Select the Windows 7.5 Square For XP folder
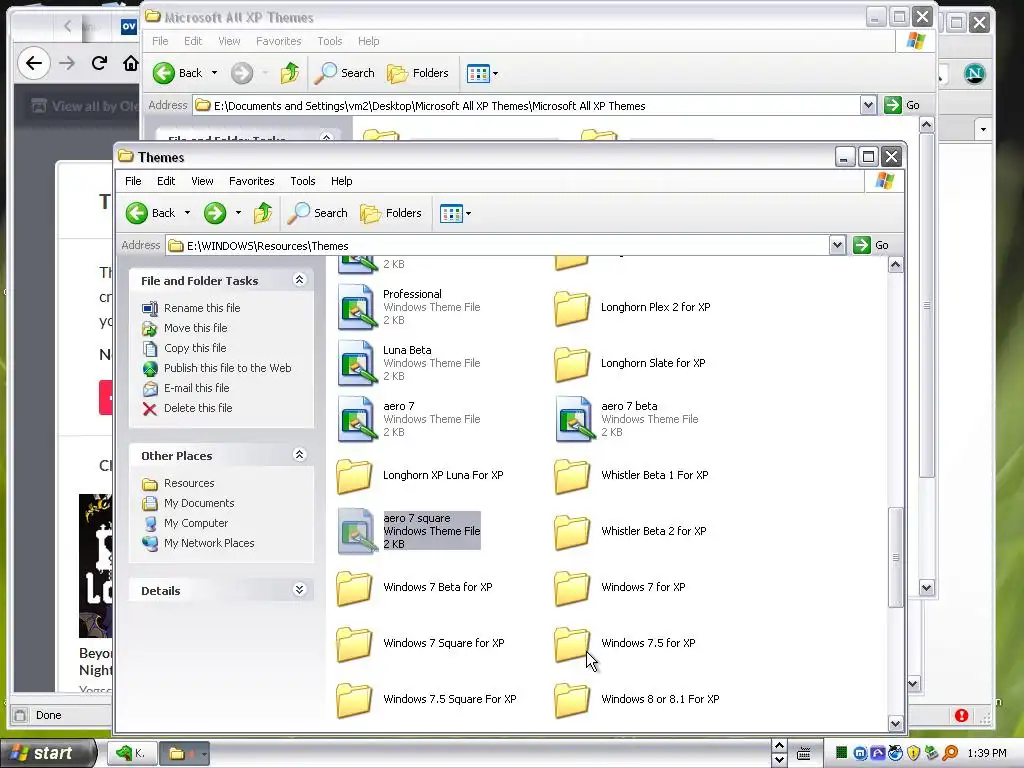 pos(354,699)
